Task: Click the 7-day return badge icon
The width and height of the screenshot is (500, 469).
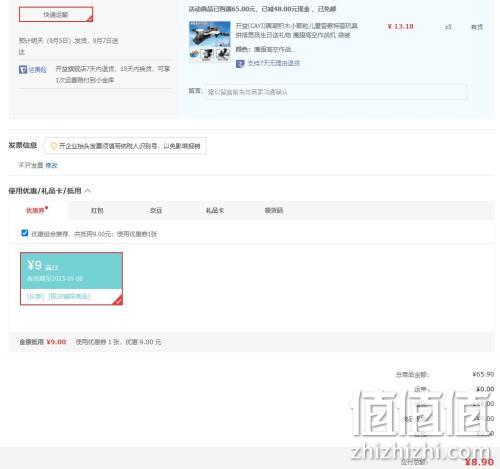Action: [240, 63]
